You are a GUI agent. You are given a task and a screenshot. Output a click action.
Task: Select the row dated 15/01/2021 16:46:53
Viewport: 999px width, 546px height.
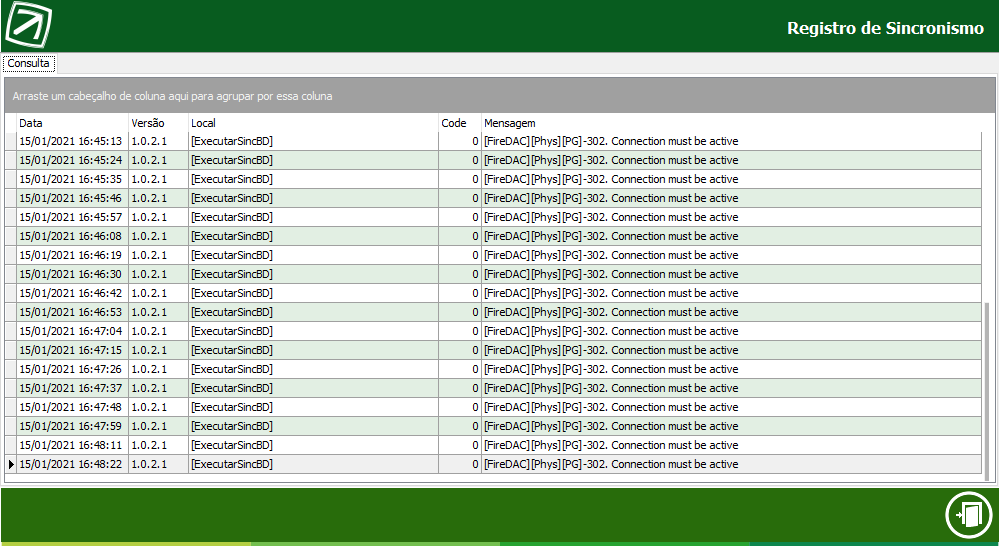(x=493, y=312)
